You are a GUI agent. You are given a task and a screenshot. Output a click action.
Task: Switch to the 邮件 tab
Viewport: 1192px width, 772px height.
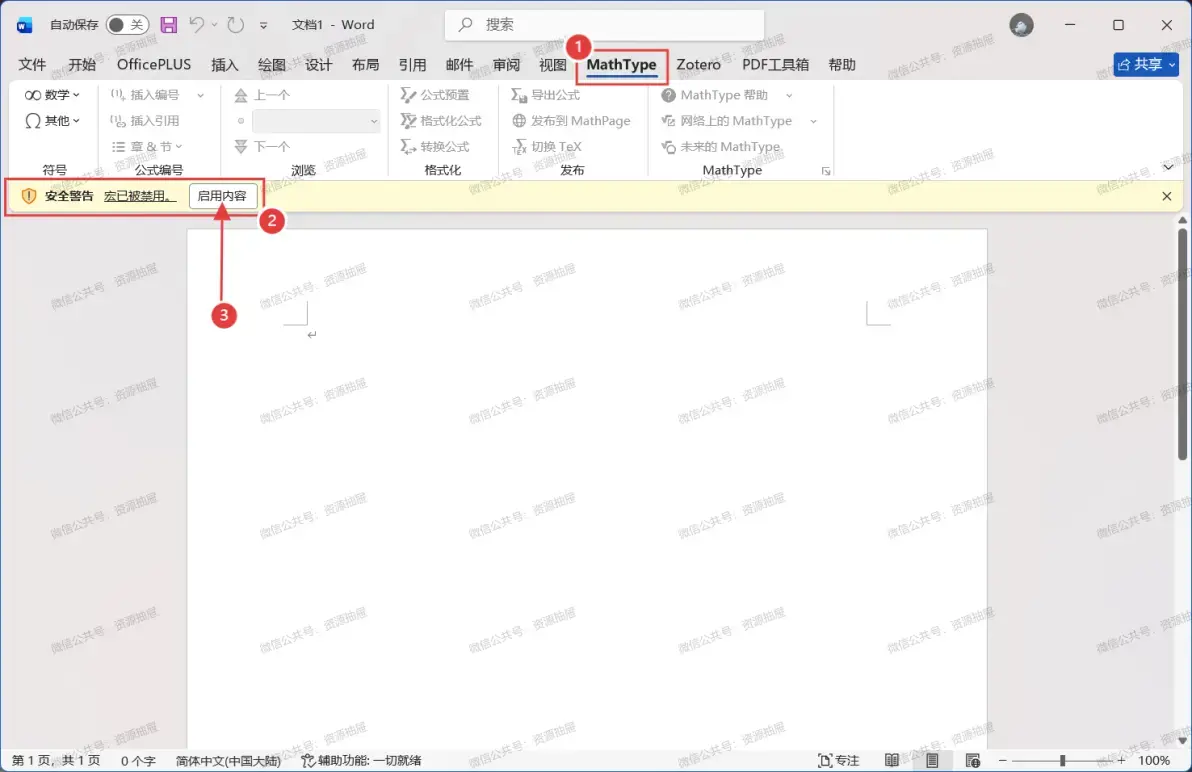459,65
